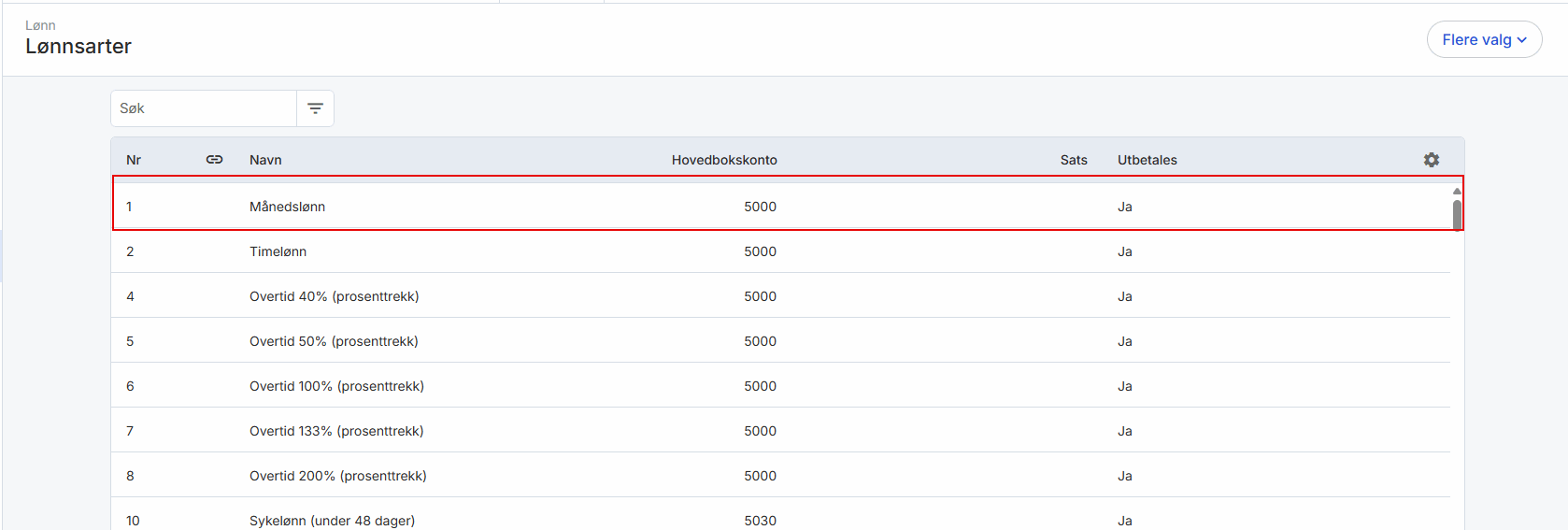The width and height of the screenshot is (1568, 530).
Task: Sort by the Nr column header
Action: pyautogui.click(x=134, y=160)
